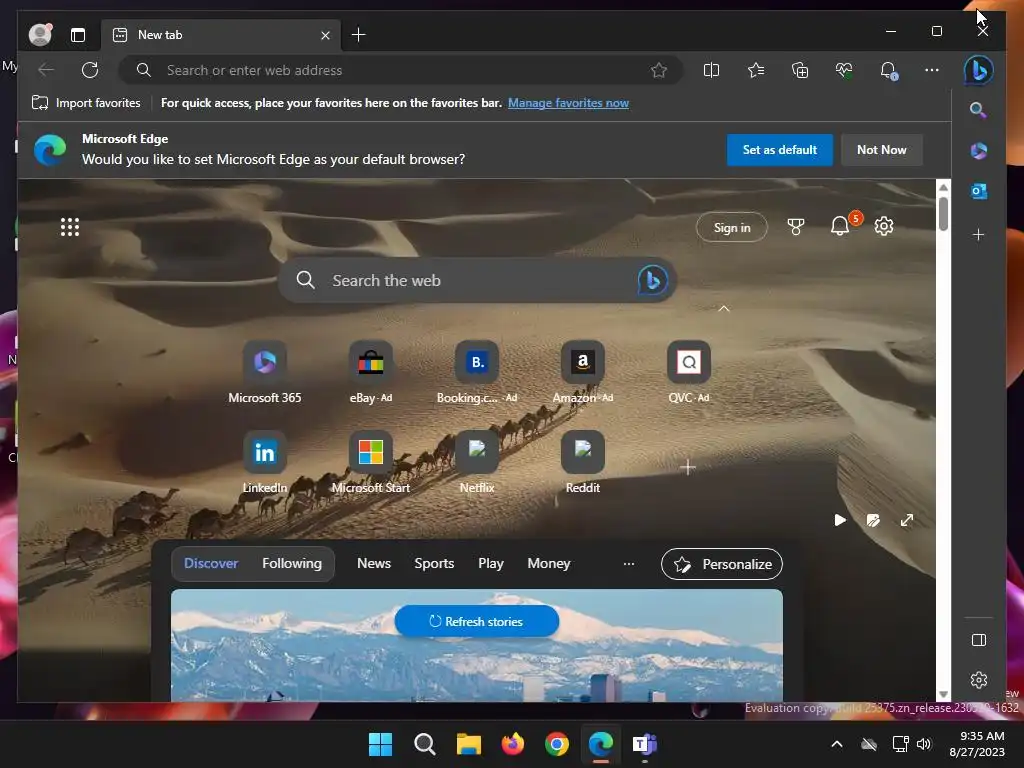This screenshot has width=1024, height=768.
Task: Open edit background icon
Action: click(873, 520)
